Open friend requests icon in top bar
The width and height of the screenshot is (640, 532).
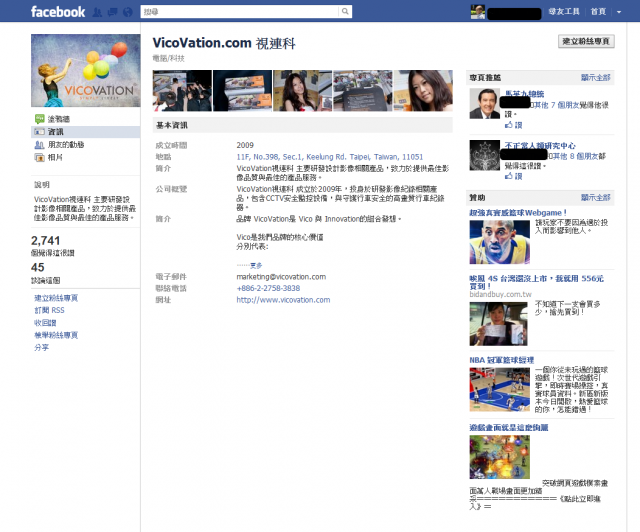point(97,12)
